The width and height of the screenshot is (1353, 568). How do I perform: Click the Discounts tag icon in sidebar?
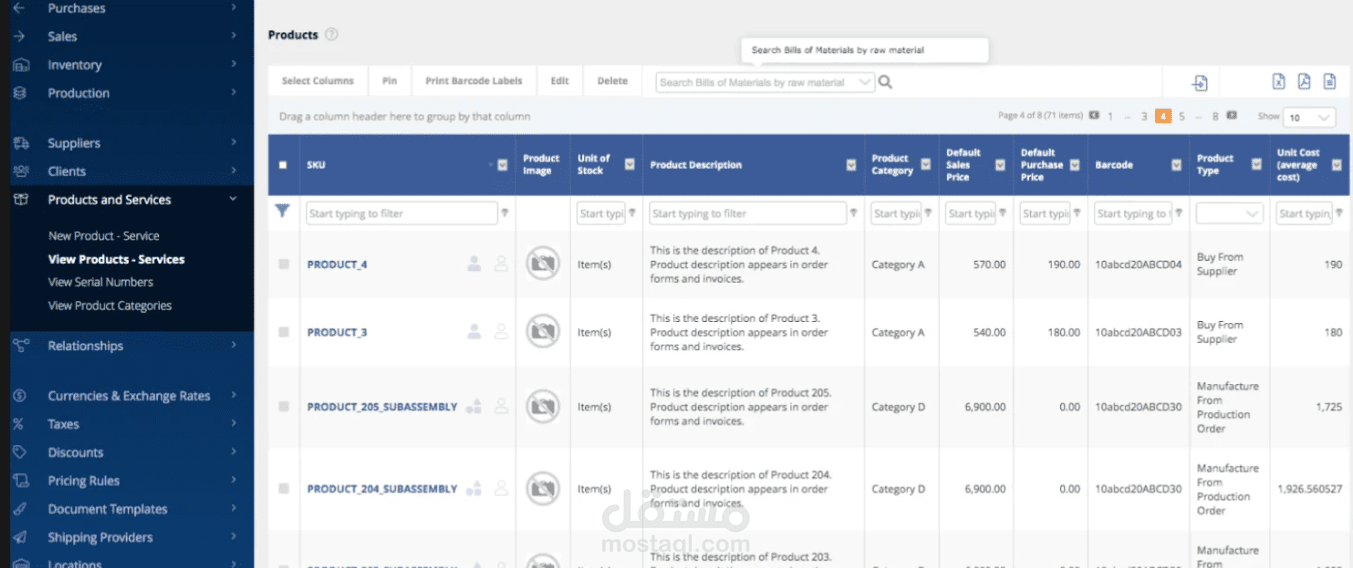pos(19,452)
